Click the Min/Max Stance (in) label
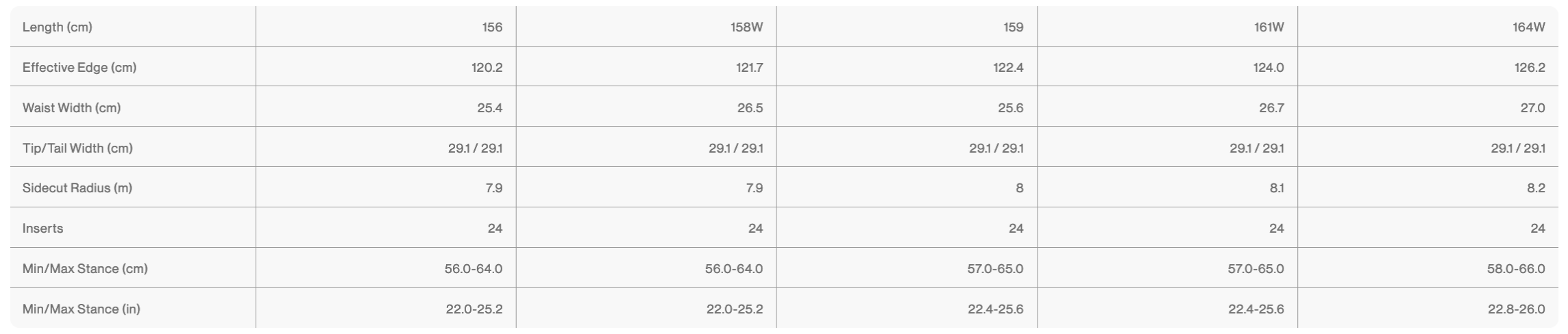1568x334 pixels. 82,309
